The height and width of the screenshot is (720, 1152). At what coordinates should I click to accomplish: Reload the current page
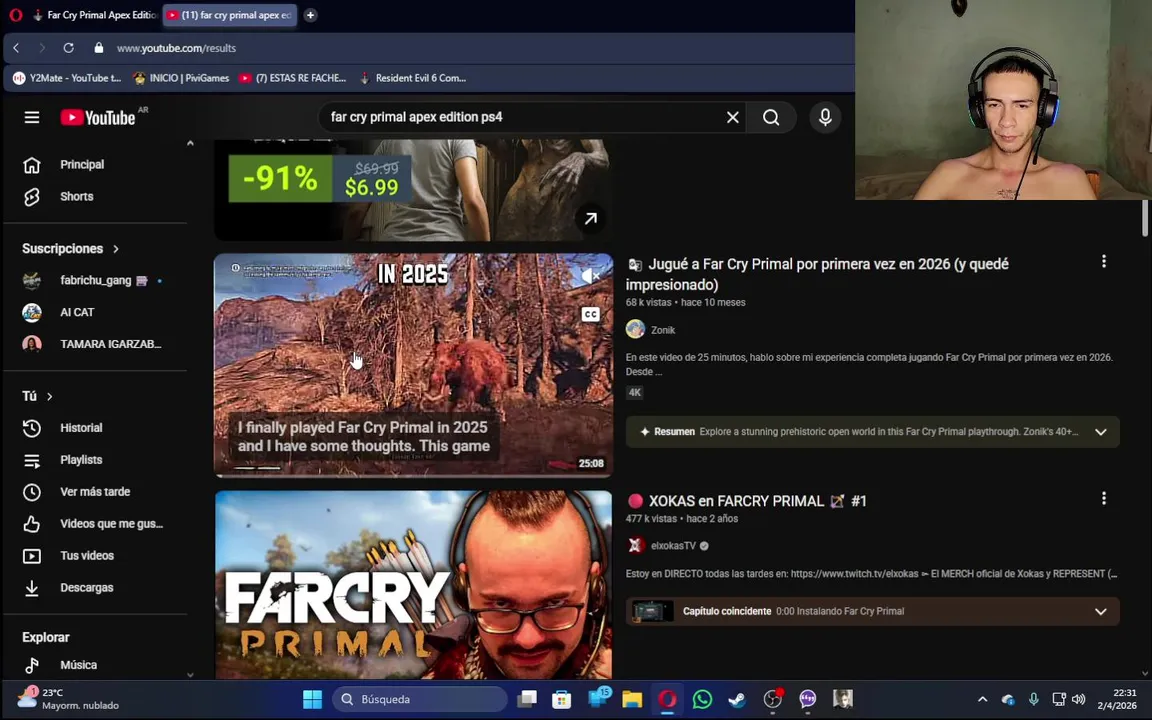click(68, 48)
